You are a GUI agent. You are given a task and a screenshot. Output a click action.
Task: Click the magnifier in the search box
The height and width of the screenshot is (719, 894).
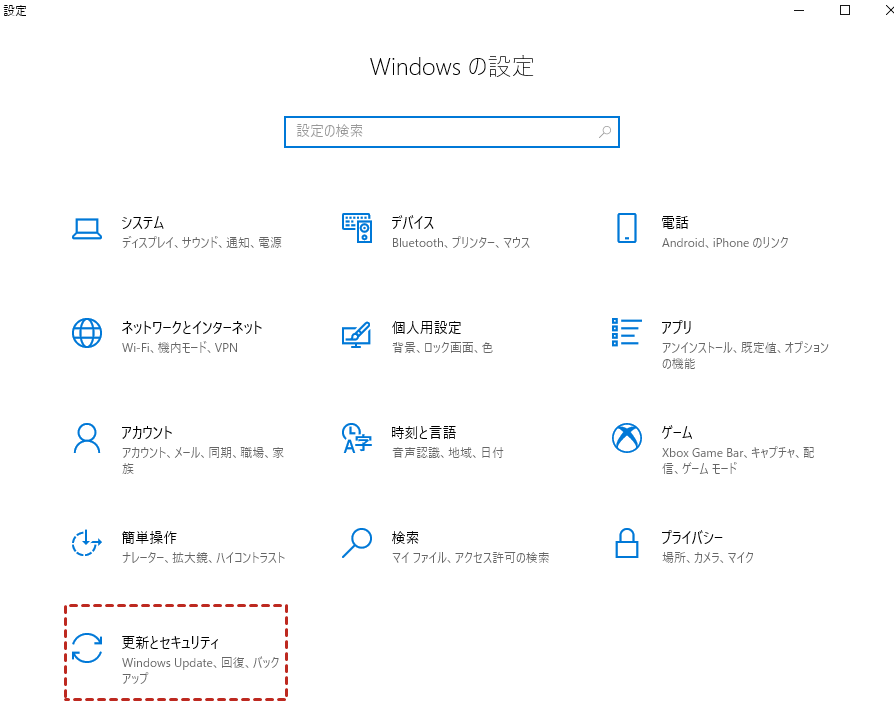605,132
